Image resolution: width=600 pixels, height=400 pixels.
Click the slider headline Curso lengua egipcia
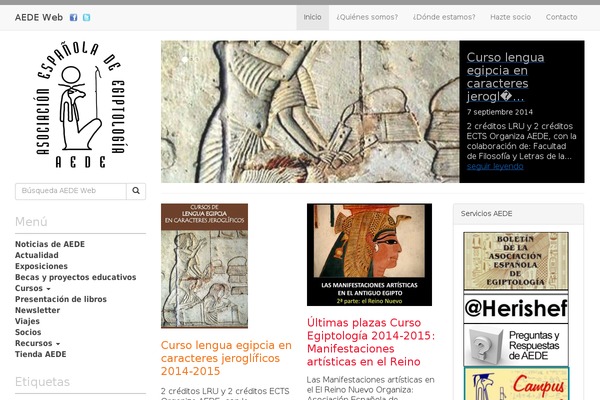(x=505, y=77)
